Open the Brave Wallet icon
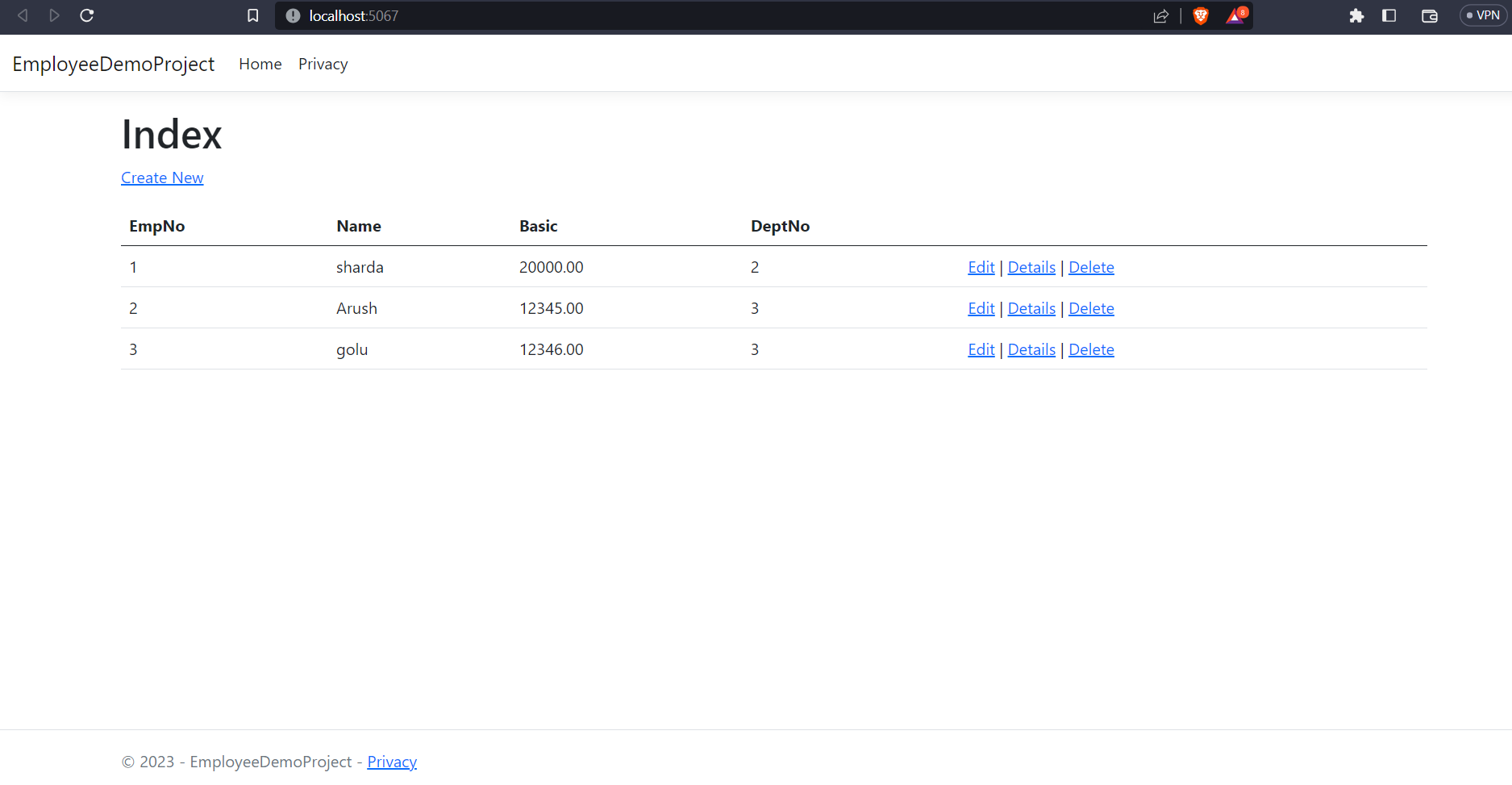1512x785 pixels. (x=1429, y=15)
